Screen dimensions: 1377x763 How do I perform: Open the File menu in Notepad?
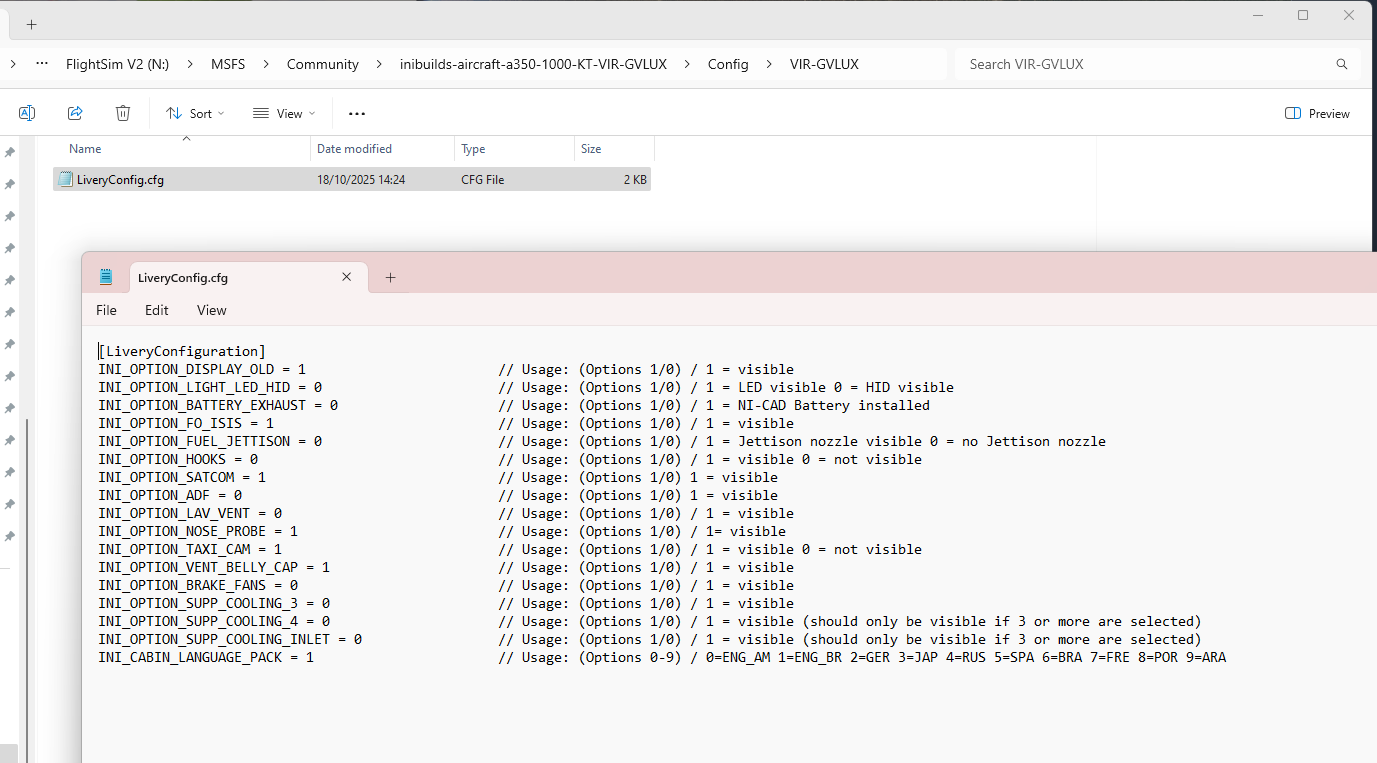106,310
